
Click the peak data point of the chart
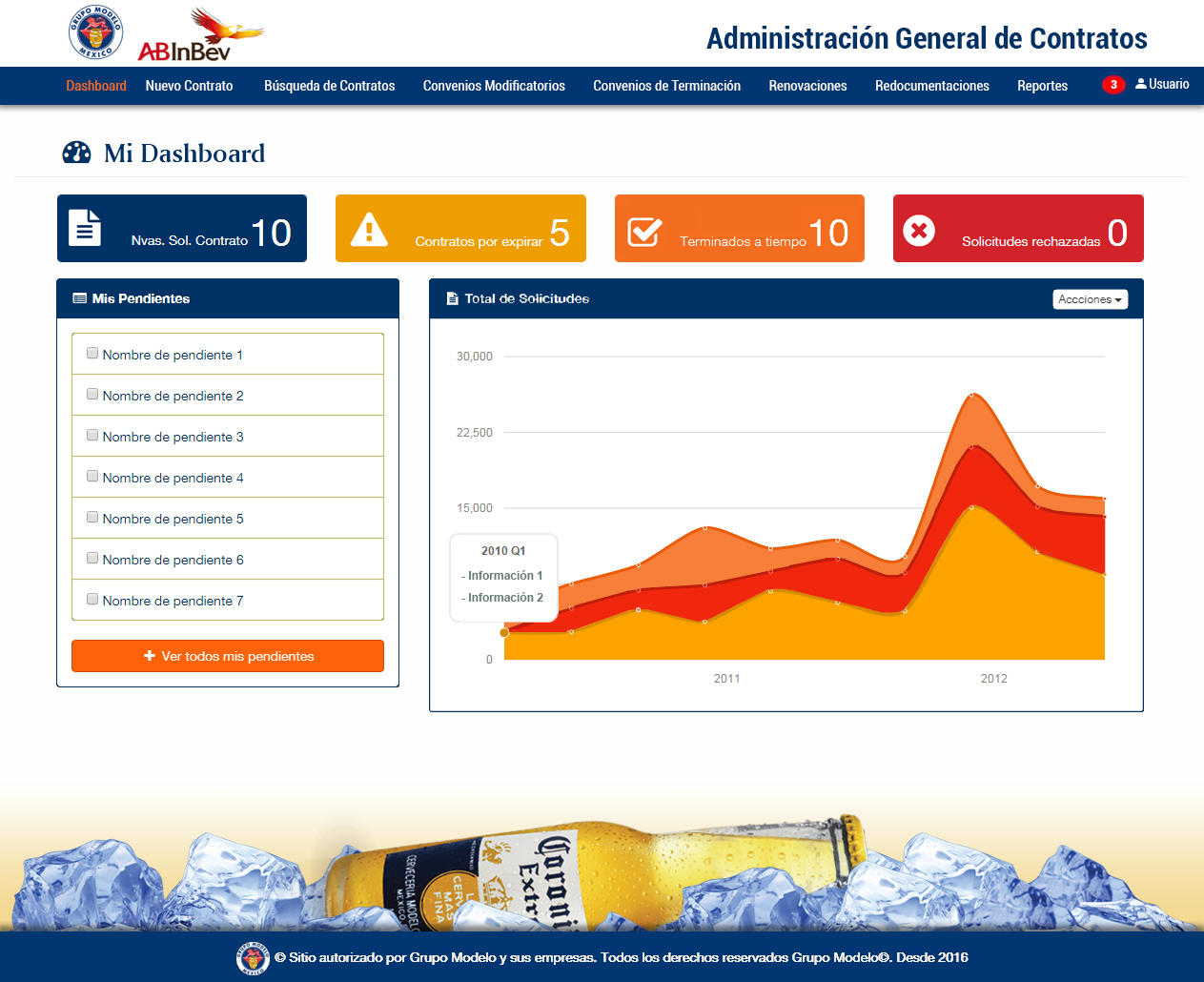pyautogui.click(x=972, y=394)
